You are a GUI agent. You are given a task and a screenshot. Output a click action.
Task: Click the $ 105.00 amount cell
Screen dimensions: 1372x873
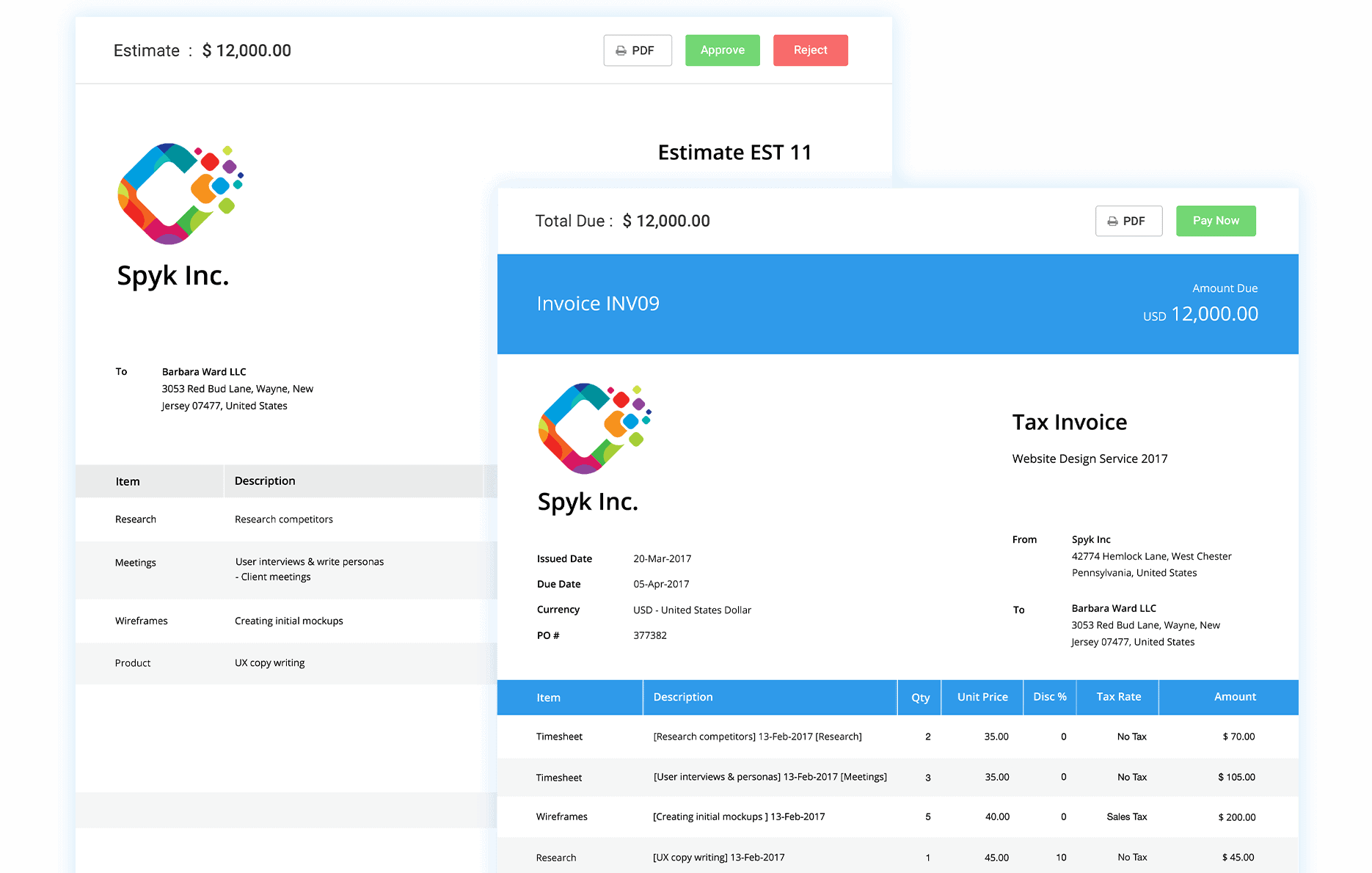point(1236,777)
